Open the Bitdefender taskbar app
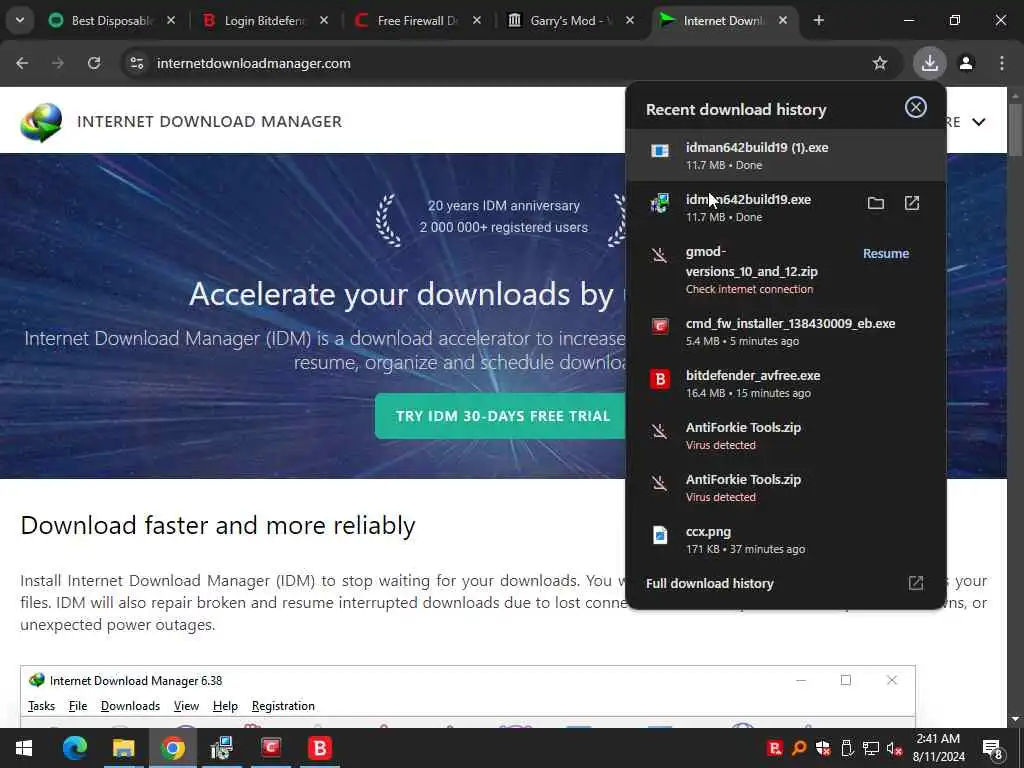Image resolution: width=1024 pixels, height=768 pixels. point(320,748)
